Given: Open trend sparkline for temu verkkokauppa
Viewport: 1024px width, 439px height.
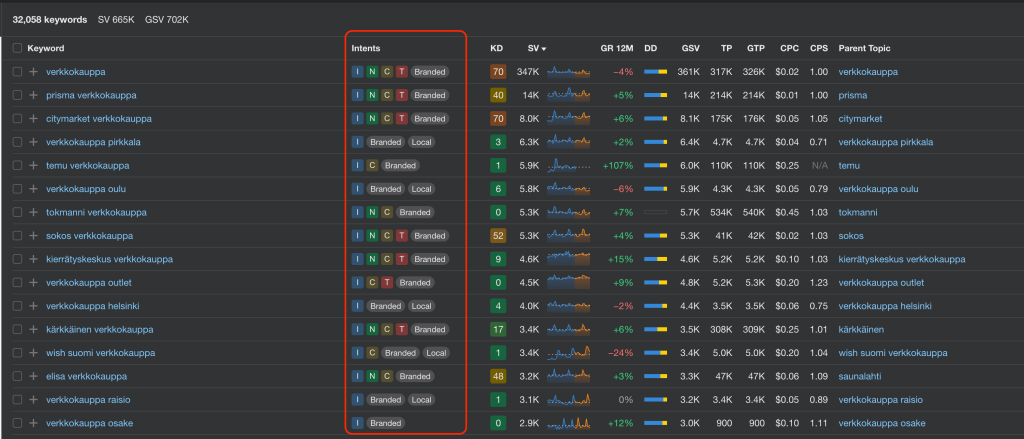Looking at the screenshot, I should point(568,166).
